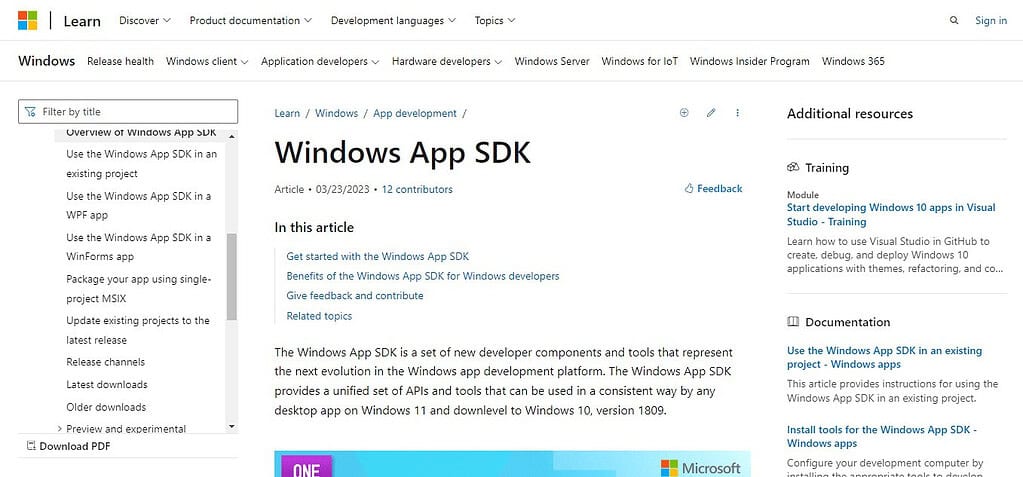Click the Learn breadcrumb
This screenshot has width=1023, height=477.
pos(287,113)
